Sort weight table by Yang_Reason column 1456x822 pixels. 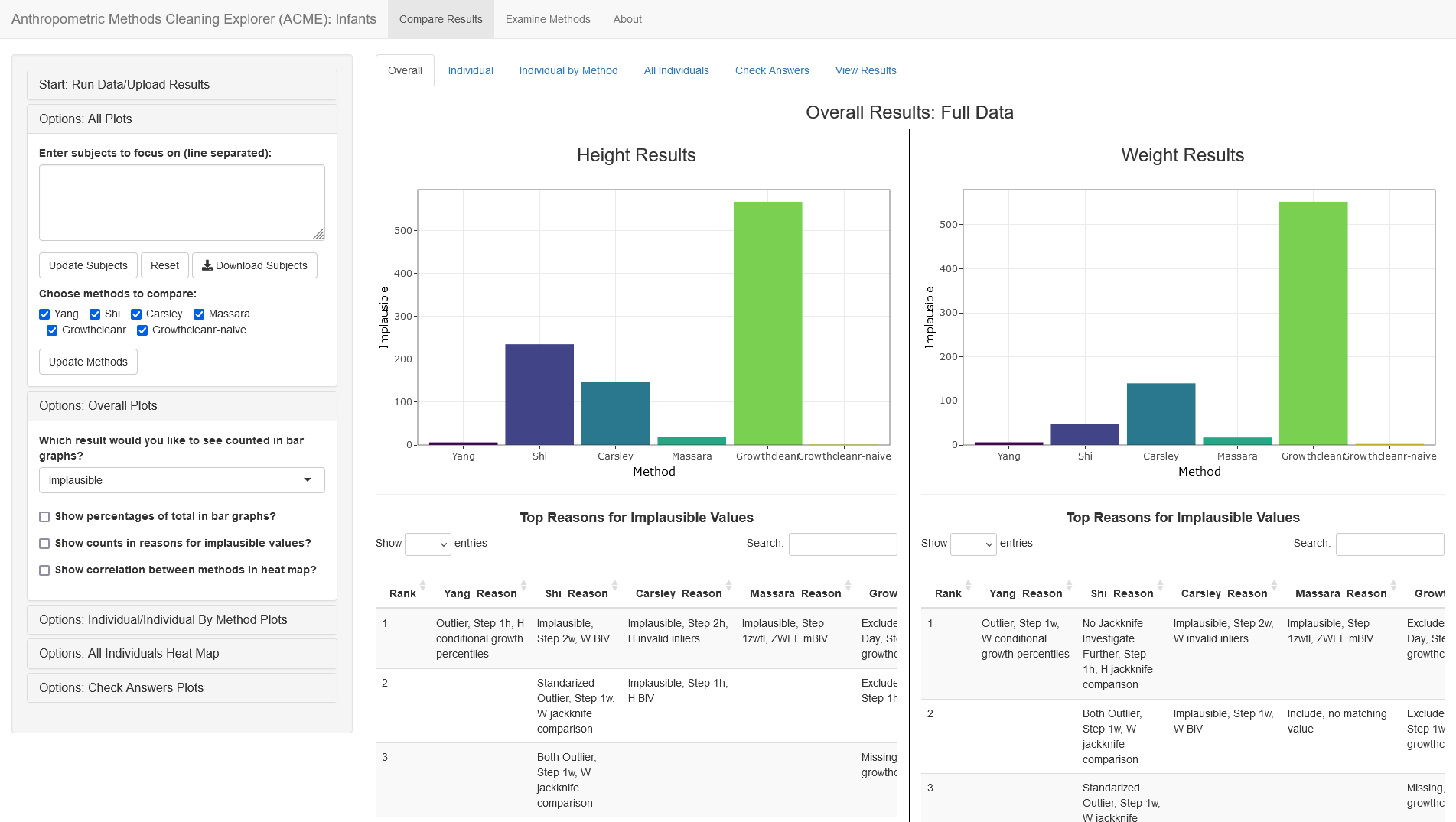[x=1025, y=593]
